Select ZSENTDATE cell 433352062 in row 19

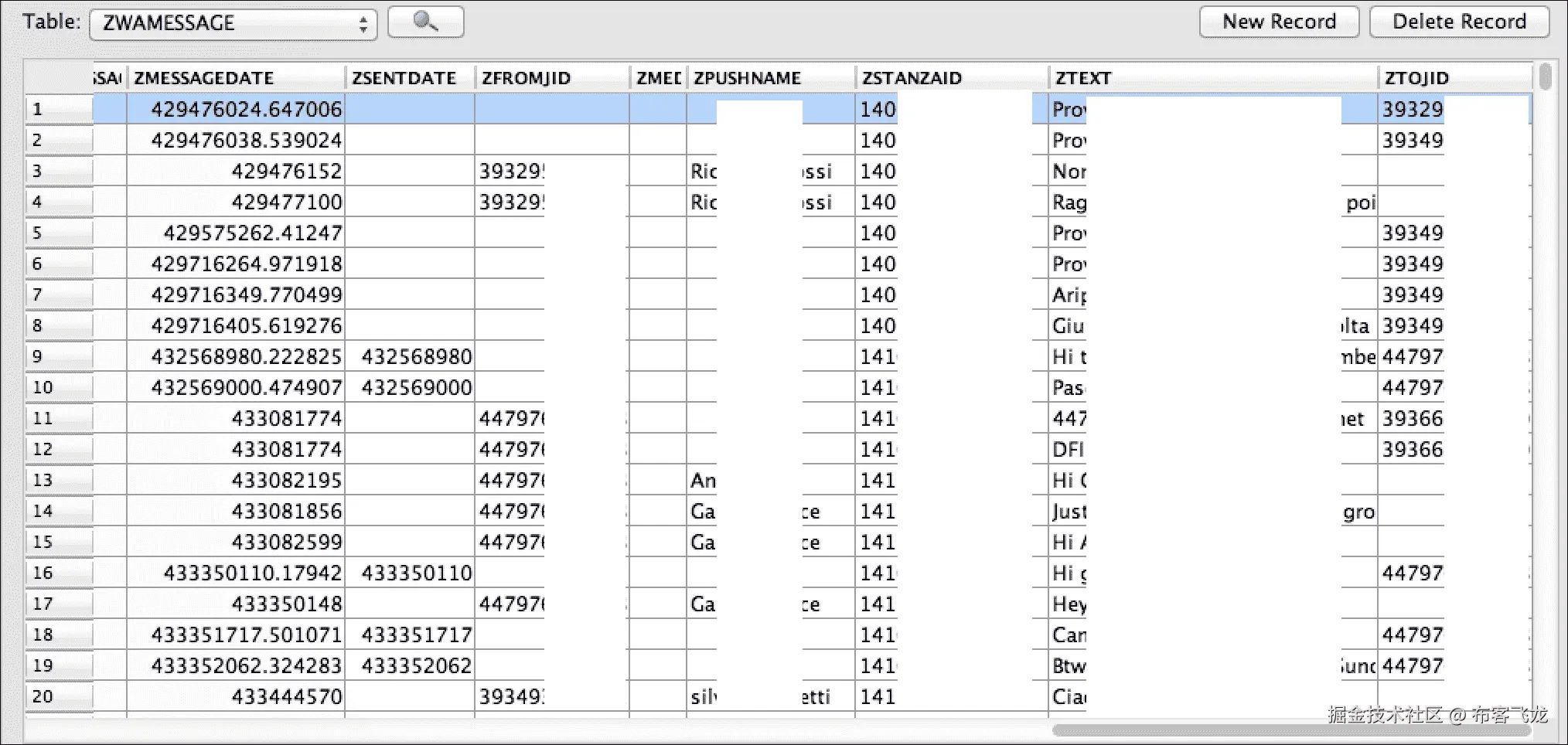[410, 665]
